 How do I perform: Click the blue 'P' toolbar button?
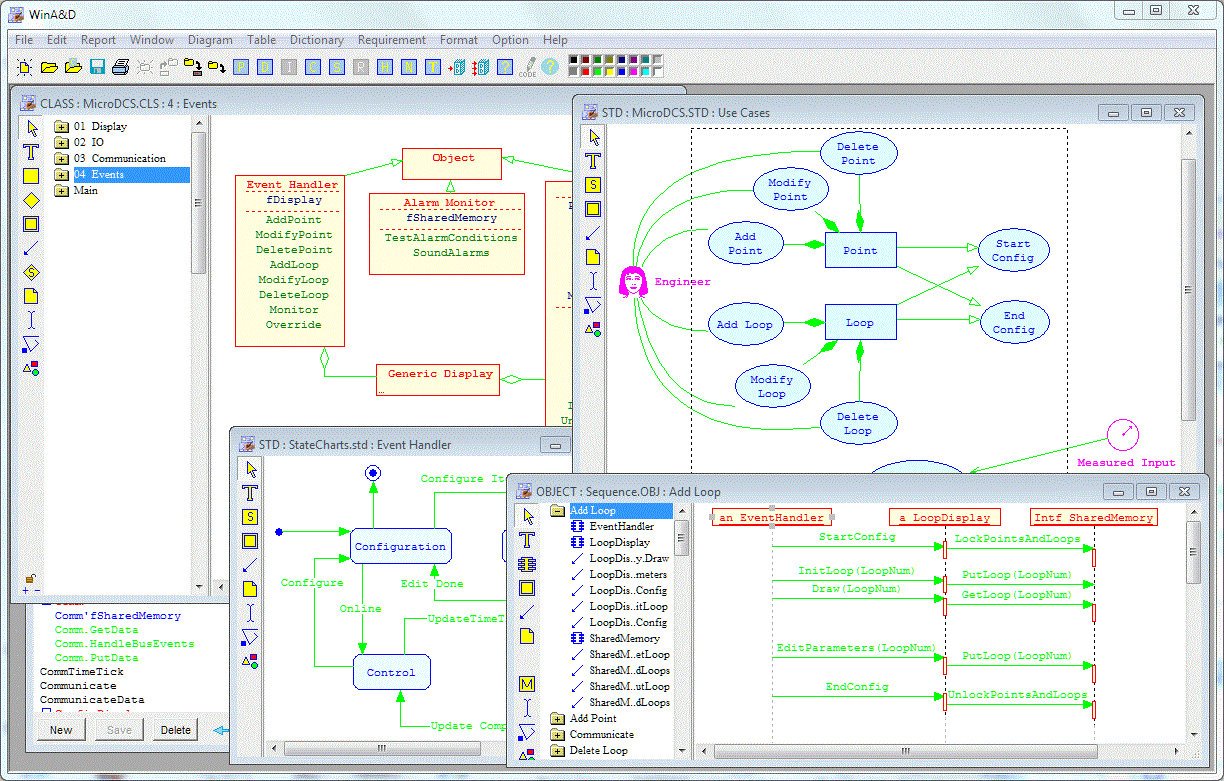(x=241, y=67)
